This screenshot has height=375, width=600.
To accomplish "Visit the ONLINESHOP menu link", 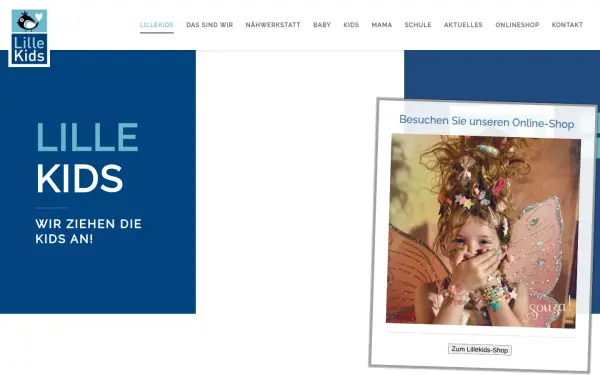I will click(x=517, y=25).
